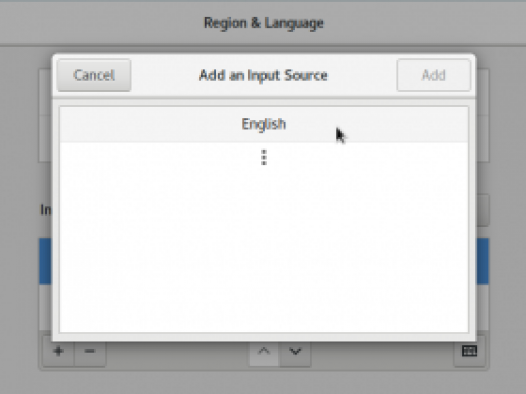Click the Language row visible behind dialog's left edge
This screenshot has width=526, height=394.
click(x=45, y=93)
